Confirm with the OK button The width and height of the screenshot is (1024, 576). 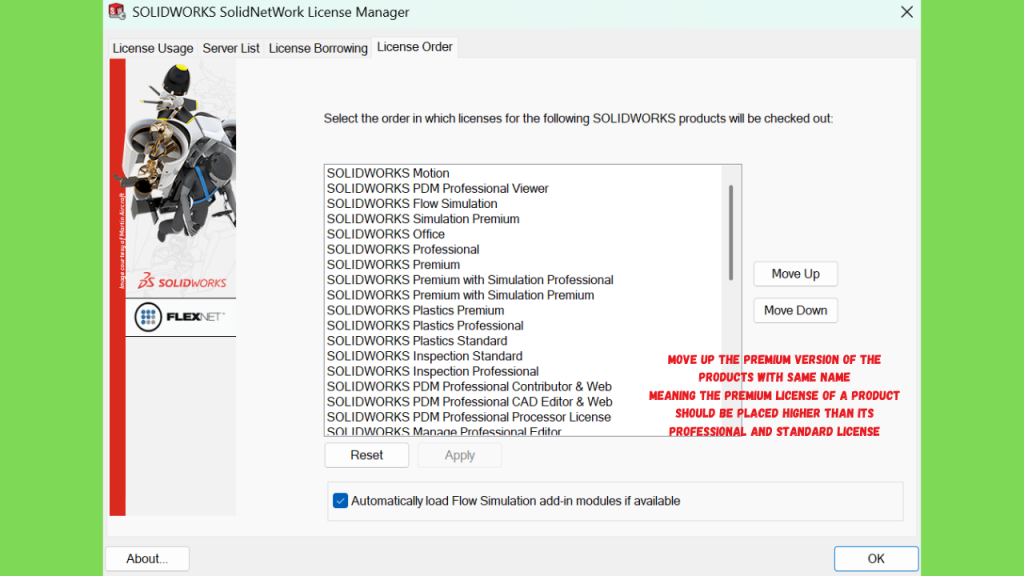point(876,559)
